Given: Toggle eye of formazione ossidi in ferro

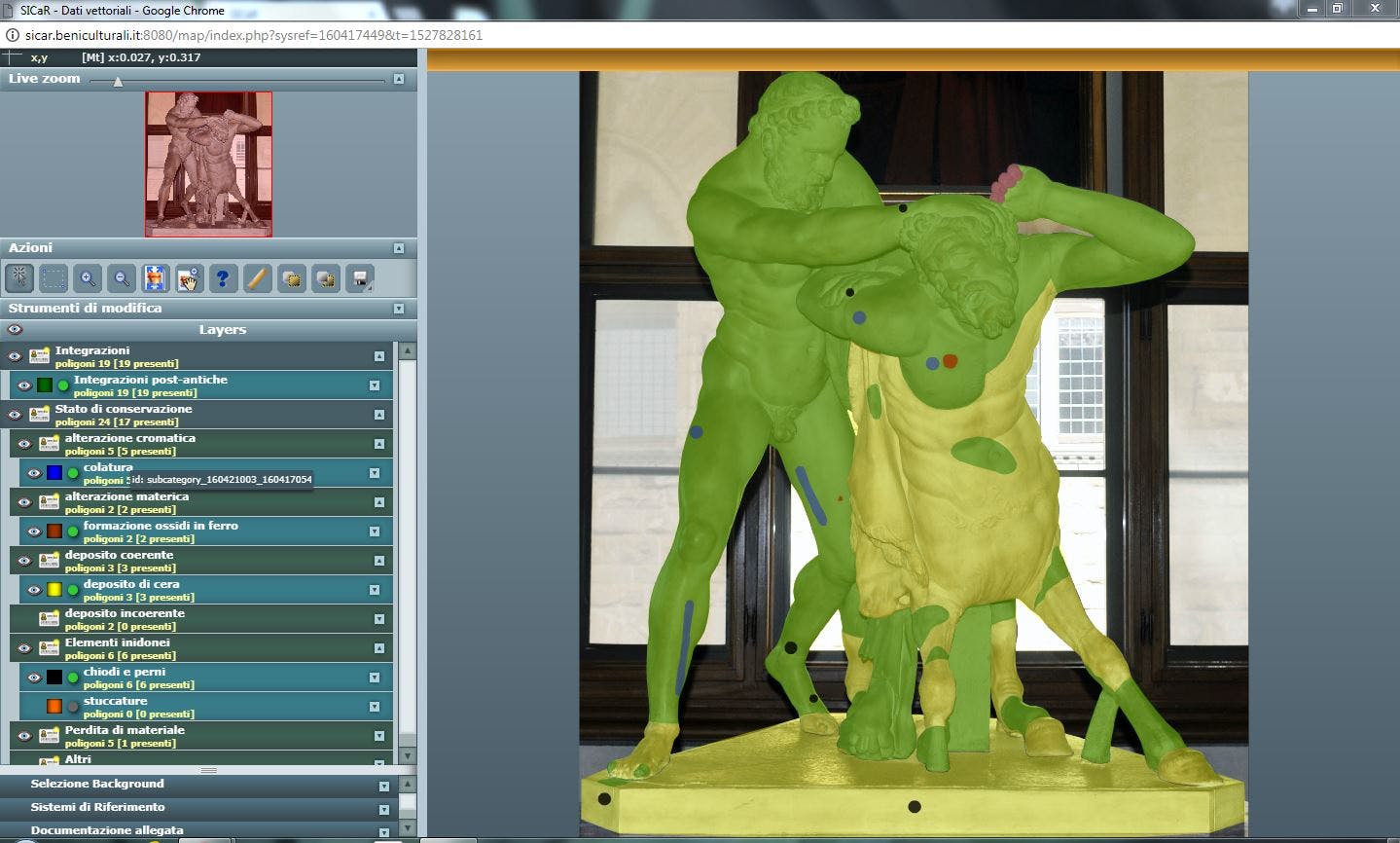Looking at the screenshot, I should [34, 531].
